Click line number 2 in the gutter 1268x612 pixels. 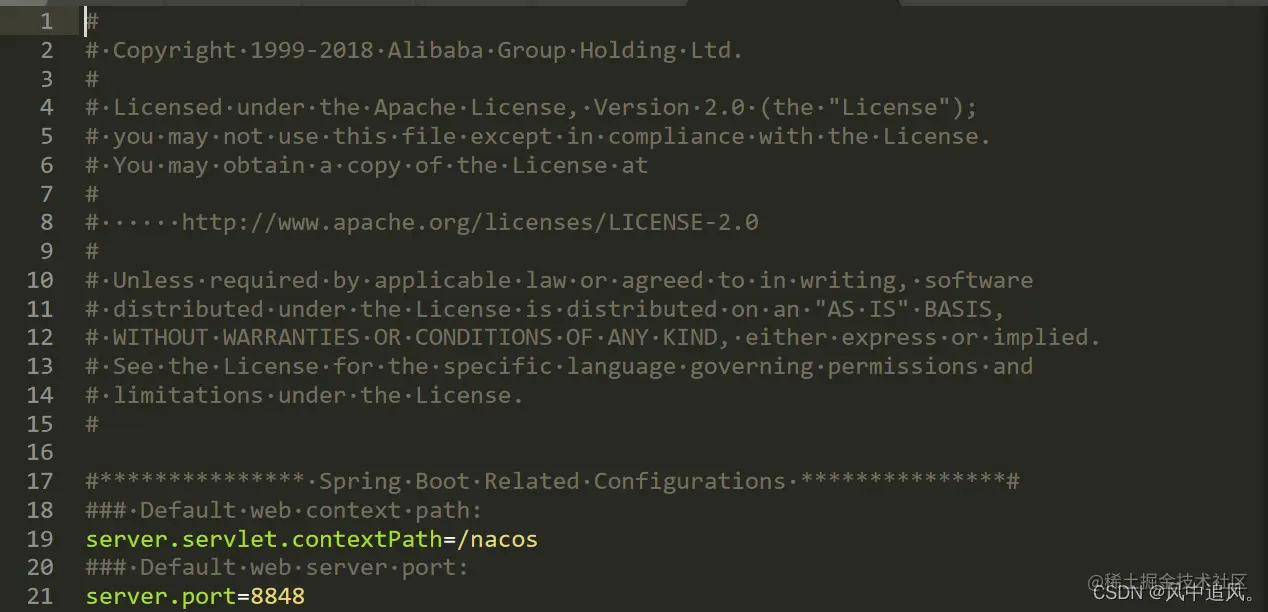(x=47, y=50)
